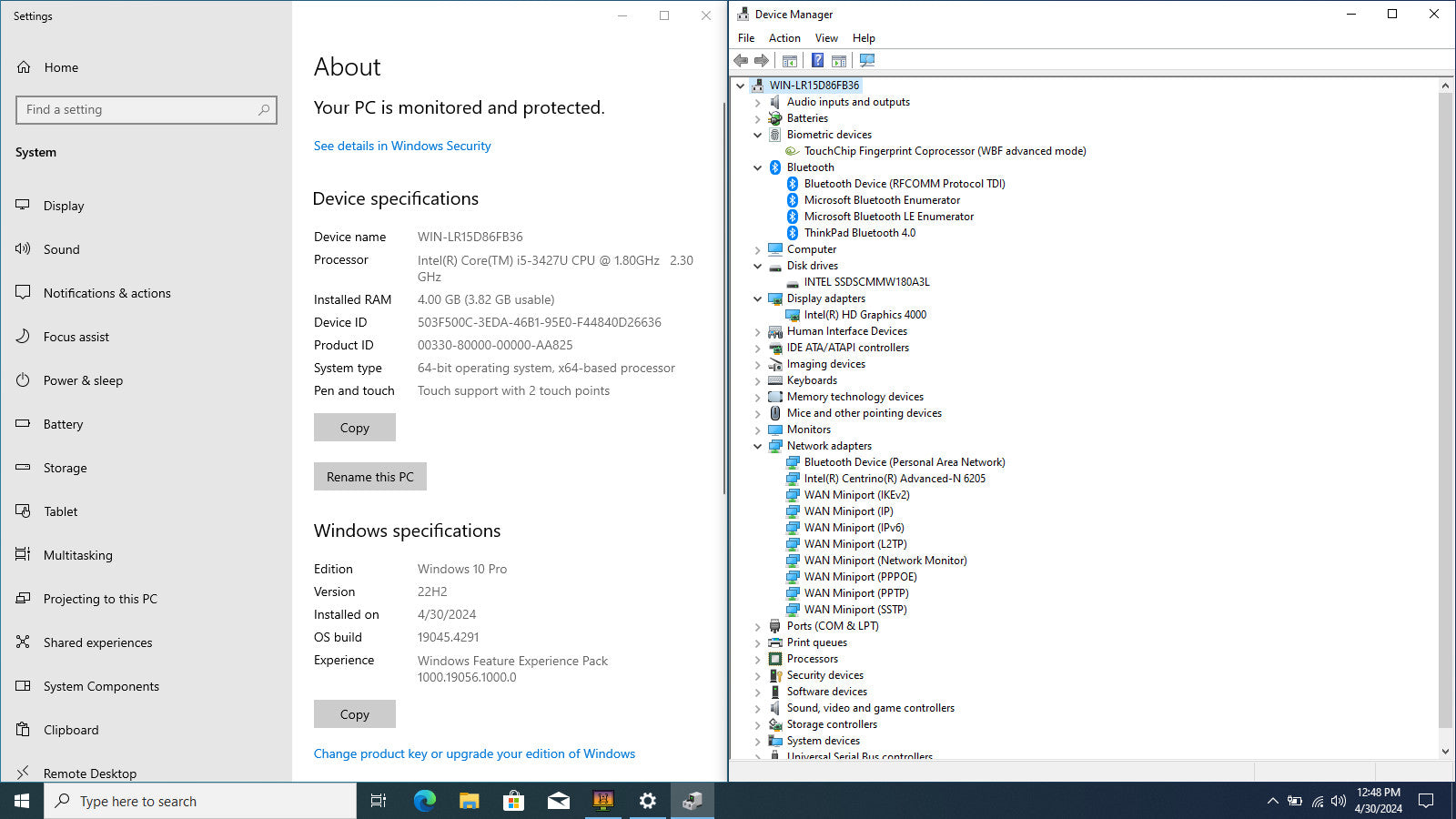
Task: Click Show/Hide Console Tree toolbar icon
Action: point(790,61)
